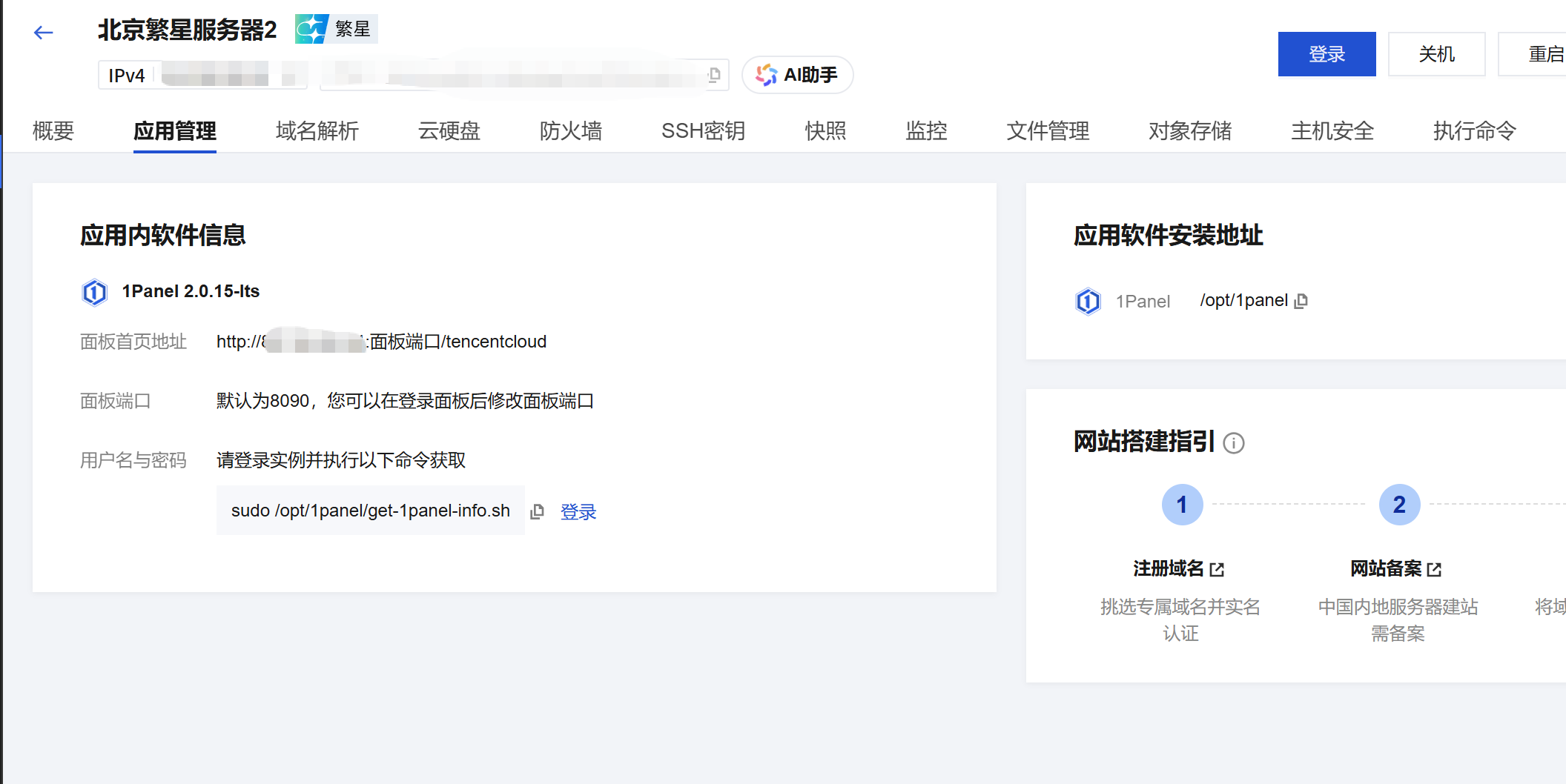Open the AI助手 assistant
The height and width of the screenshot is (784, 1566).
click(x=797, y=75)
